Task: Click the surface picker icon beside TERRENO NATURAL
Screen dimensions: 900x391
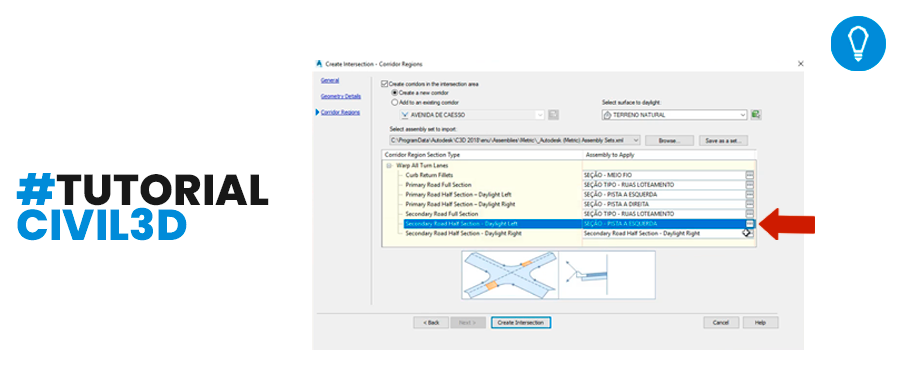Action: point(756,115)
